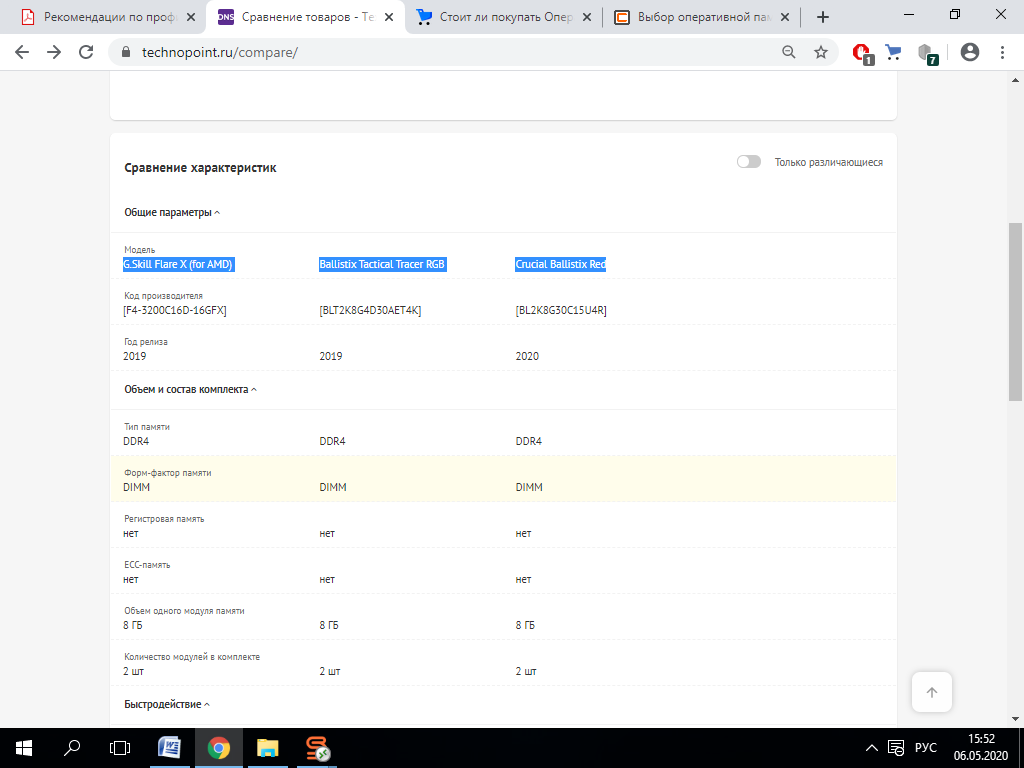This screenshot has height=768, width=1024.
Task: Click the page vertical scrollbar thumb
Action: (x=1016, y=312)
